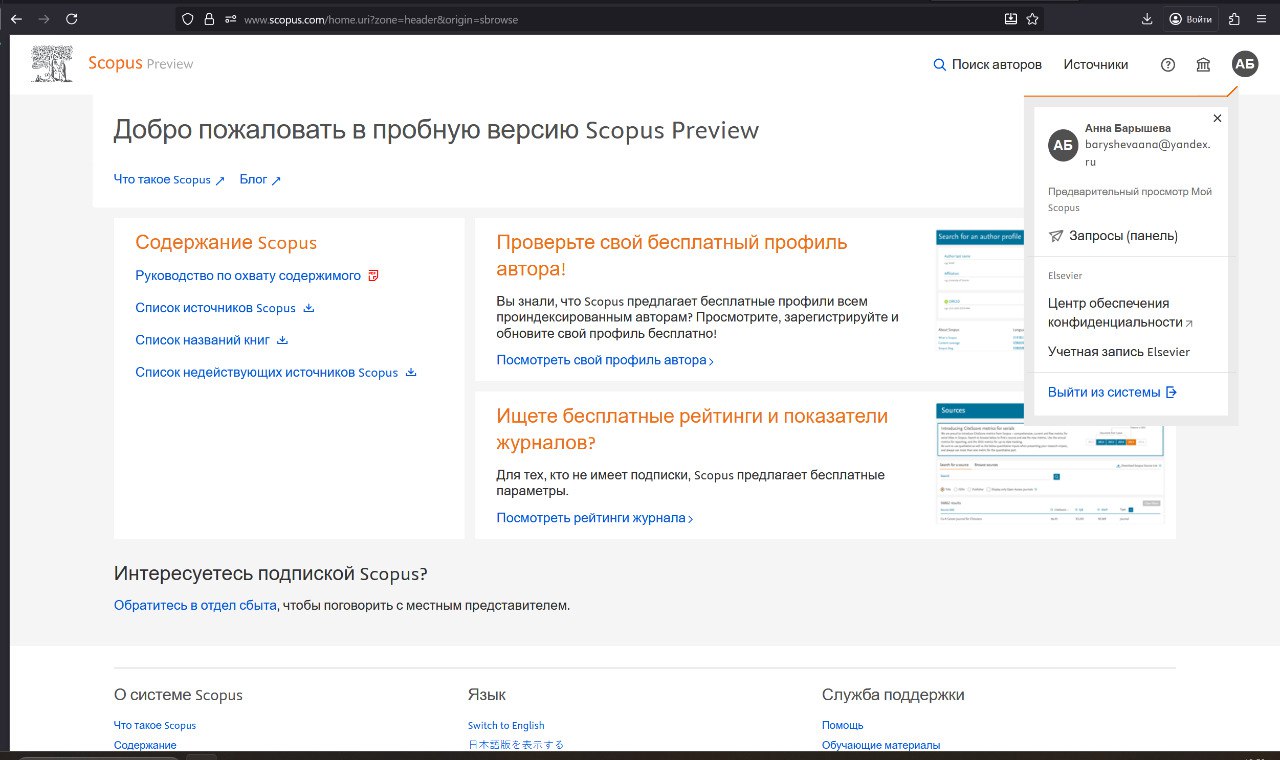Open АБ avatar account menu
Screen dimensions: 1280x760
[x=1245, y=64]
